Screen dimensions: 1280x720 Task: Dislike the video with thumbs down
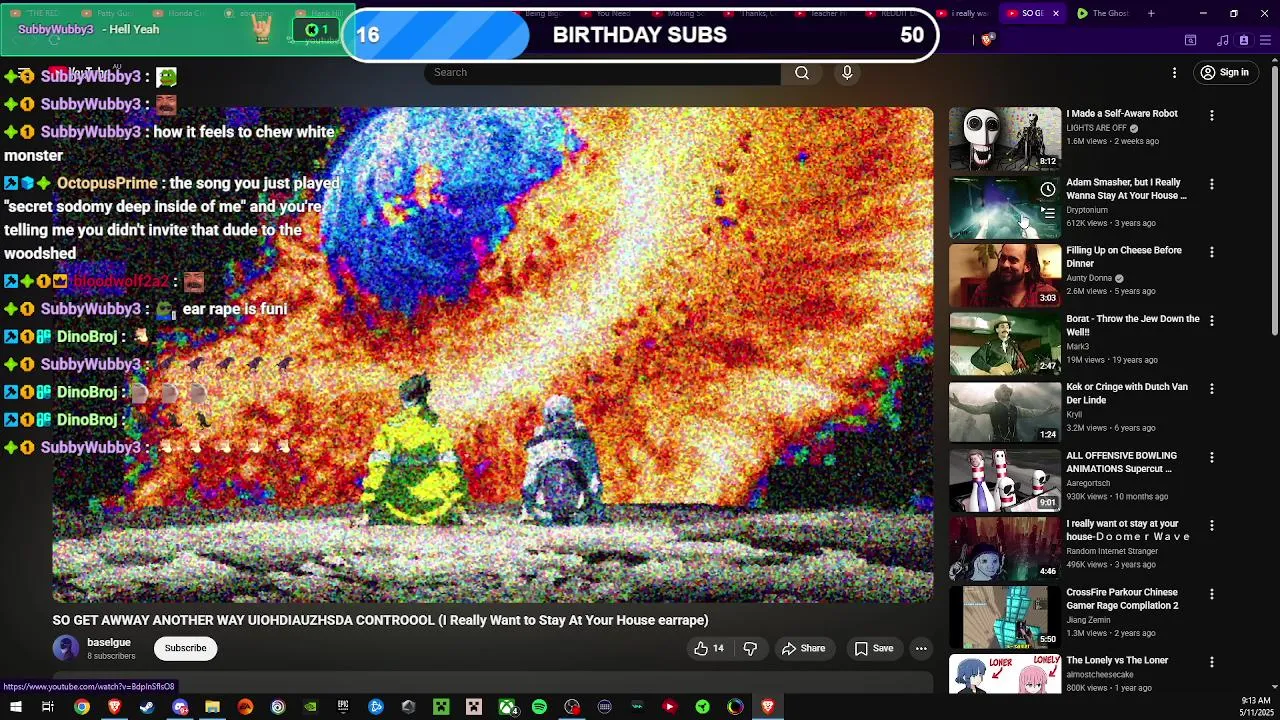pos(750,648)
